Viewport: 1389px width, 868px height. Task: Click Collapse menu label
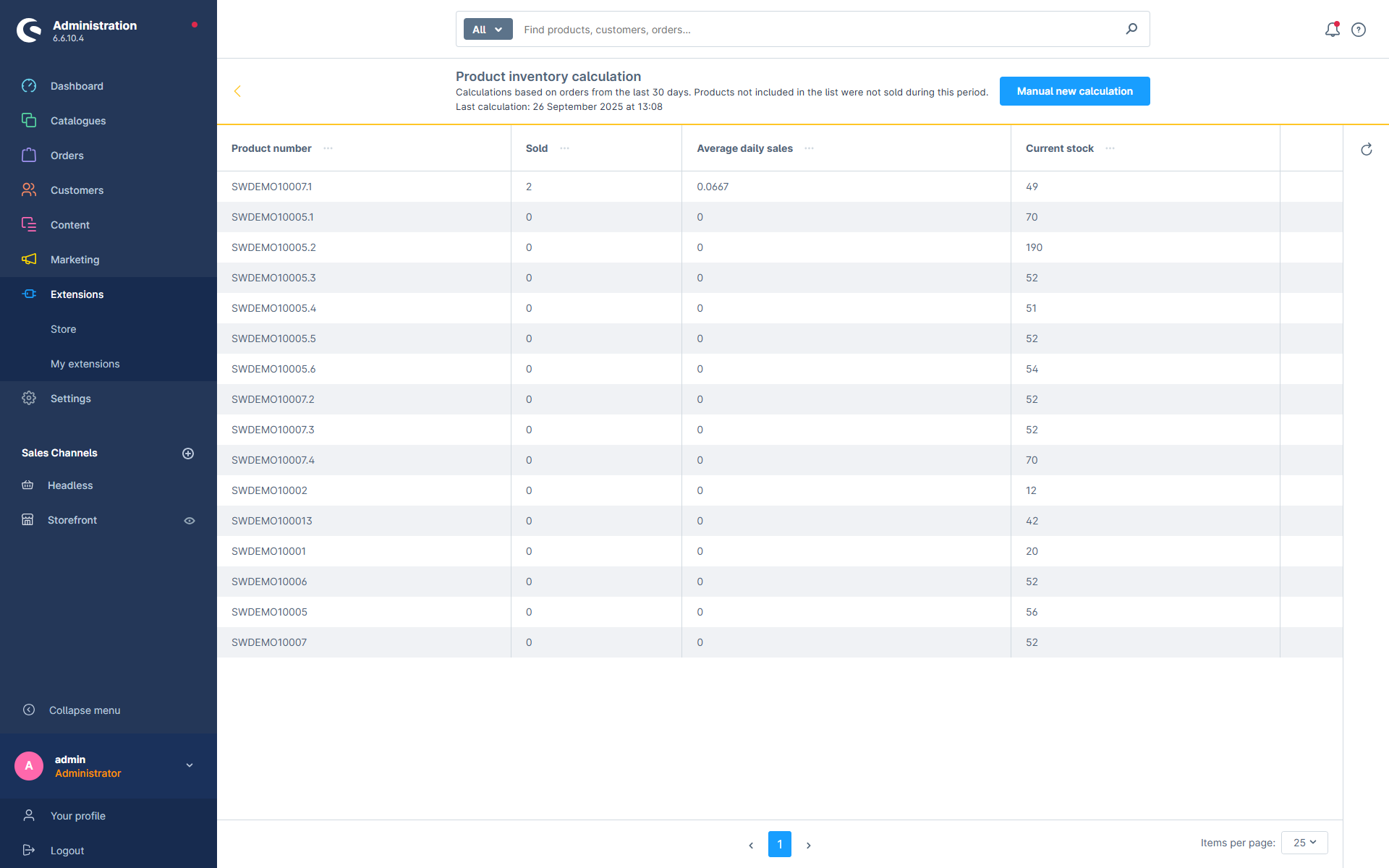pos(85,710)
